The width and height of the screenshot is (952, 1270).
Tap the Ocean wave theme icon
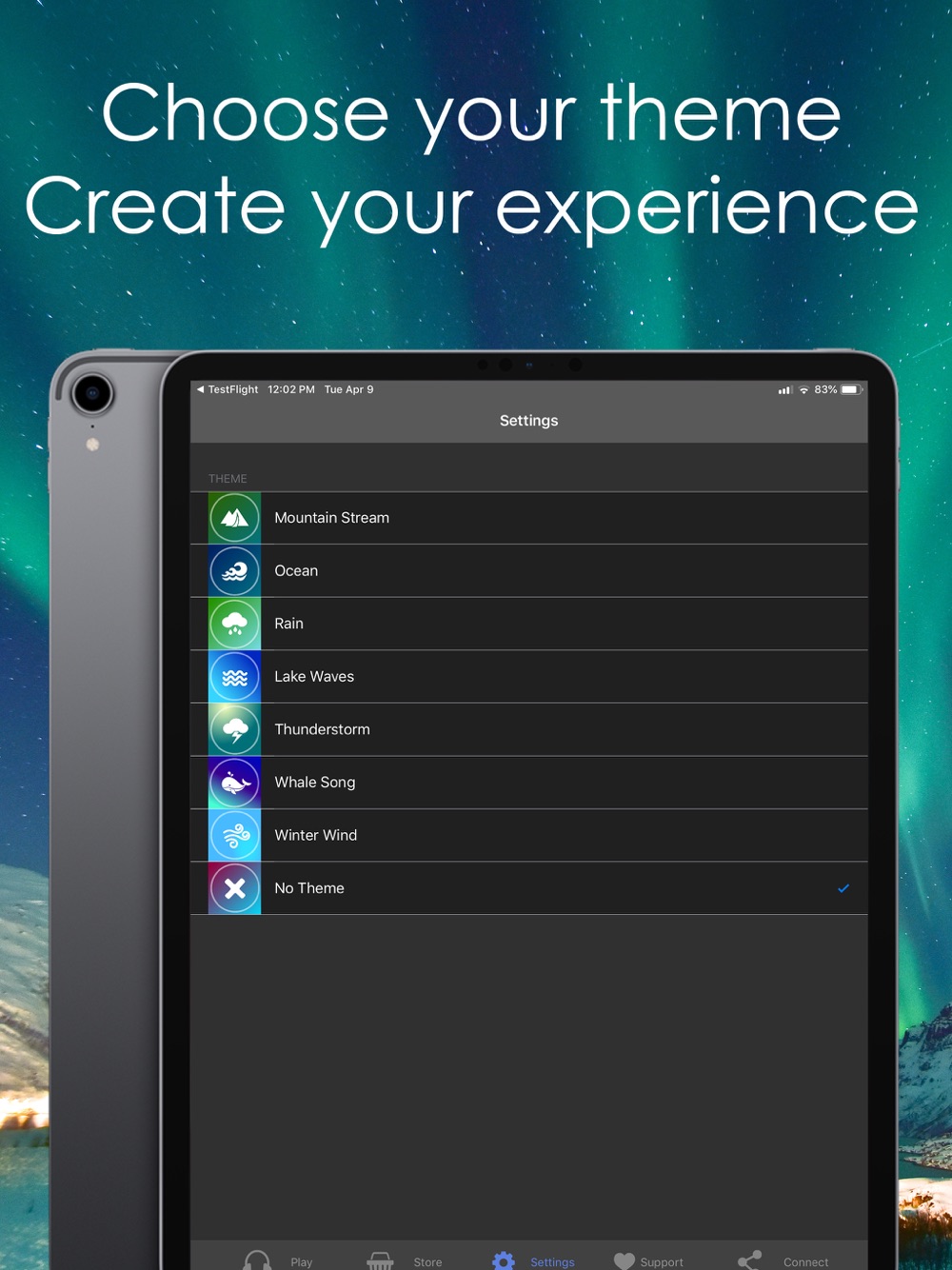[235, 571]
